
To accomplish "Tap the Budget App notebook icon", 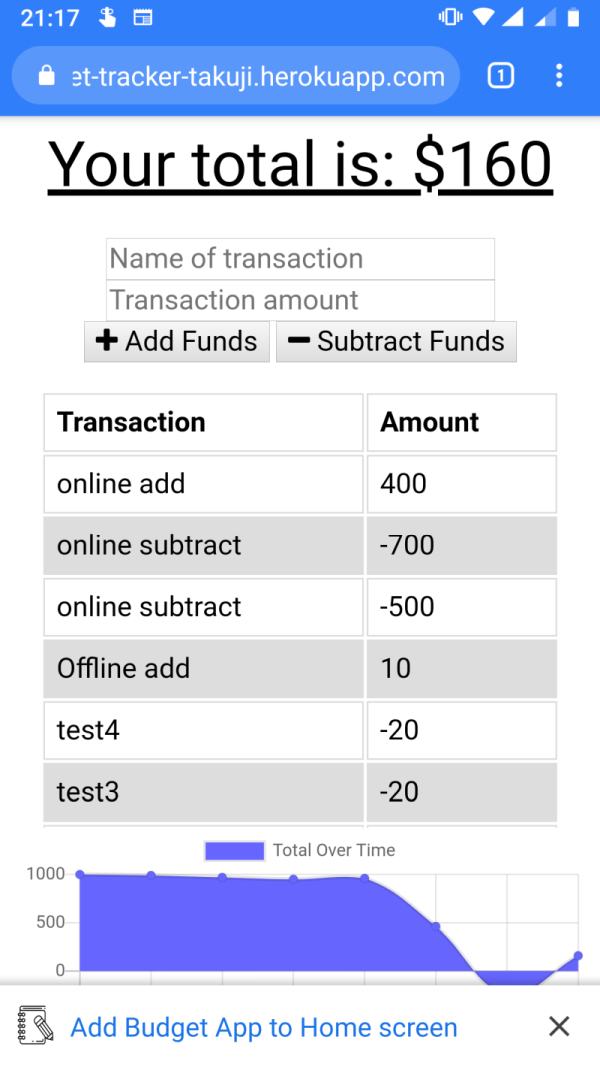I will 35,1024.
